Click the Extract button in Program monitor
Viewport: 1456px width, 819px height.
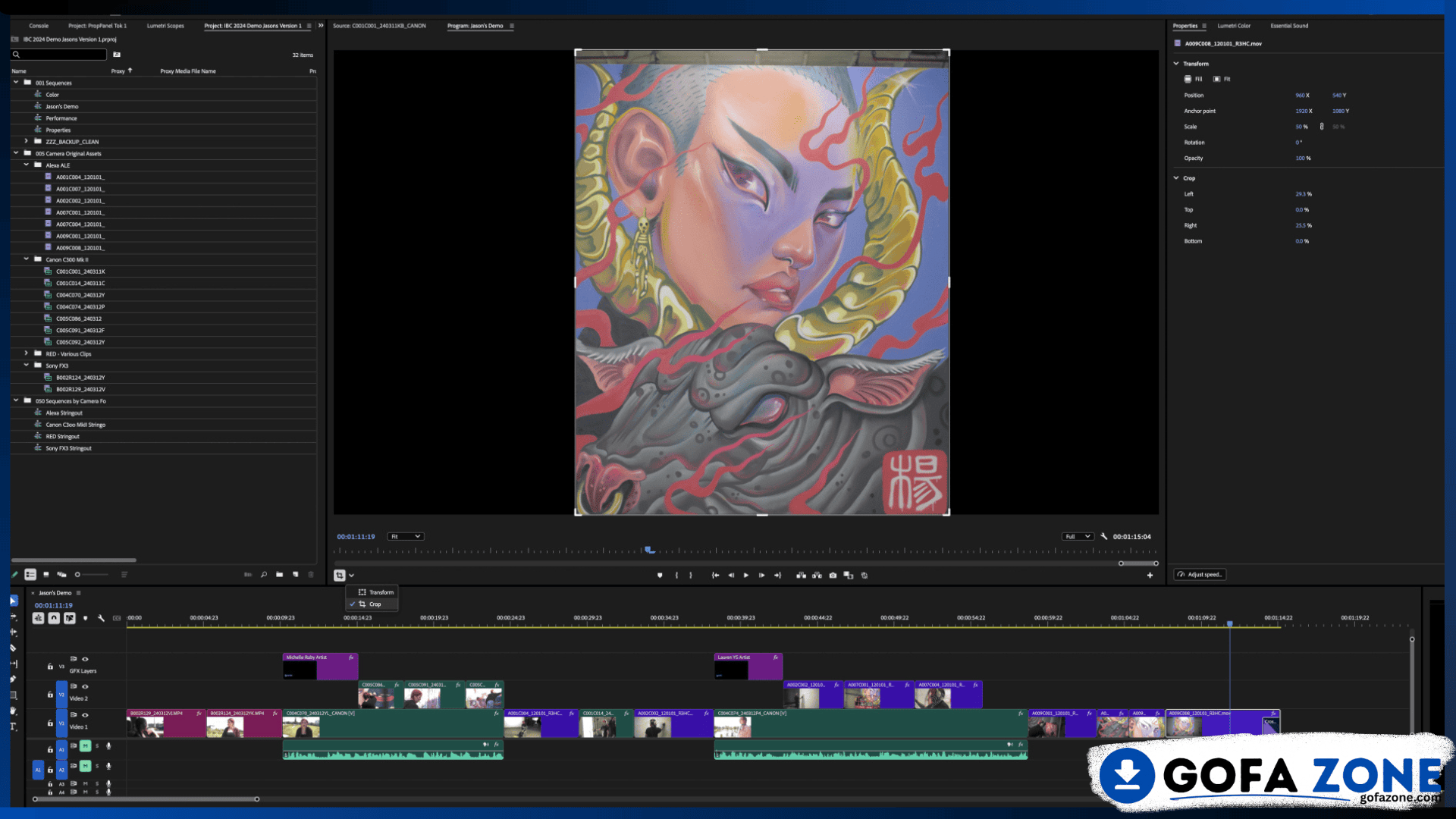[817, 576]
